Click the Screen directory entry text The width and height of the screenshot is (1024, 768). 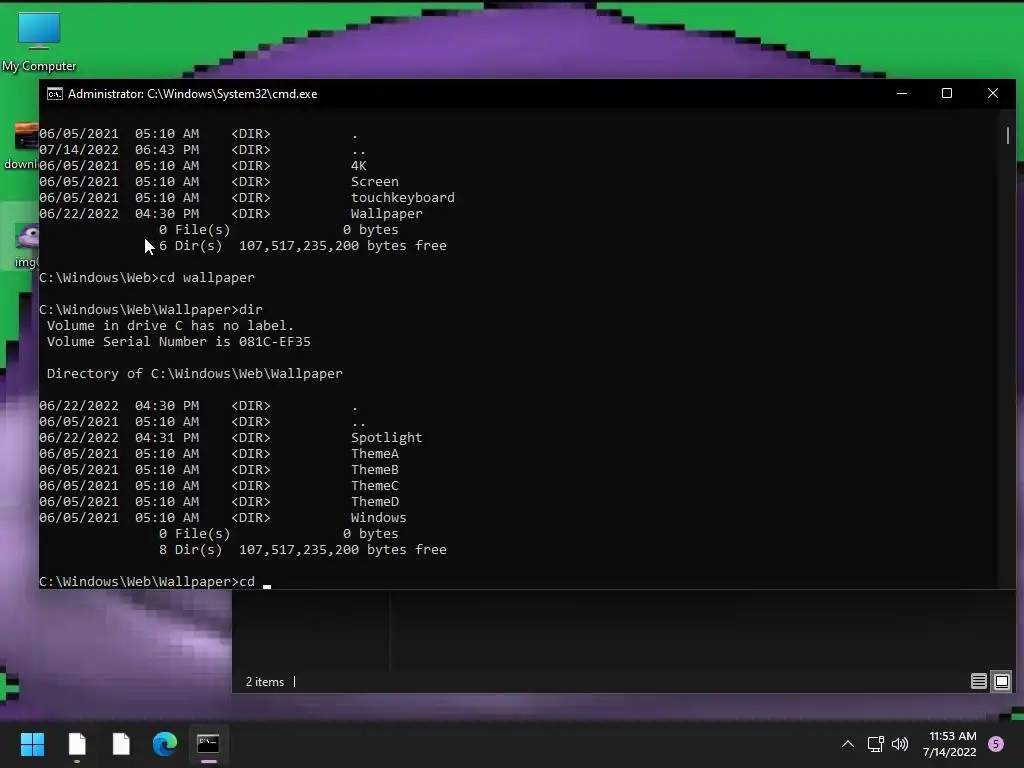click(375, 182)
